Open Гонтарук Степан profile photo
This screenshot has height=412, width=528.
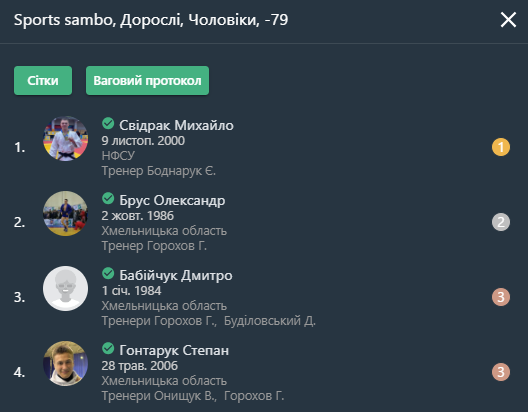(x=65, y=364)
